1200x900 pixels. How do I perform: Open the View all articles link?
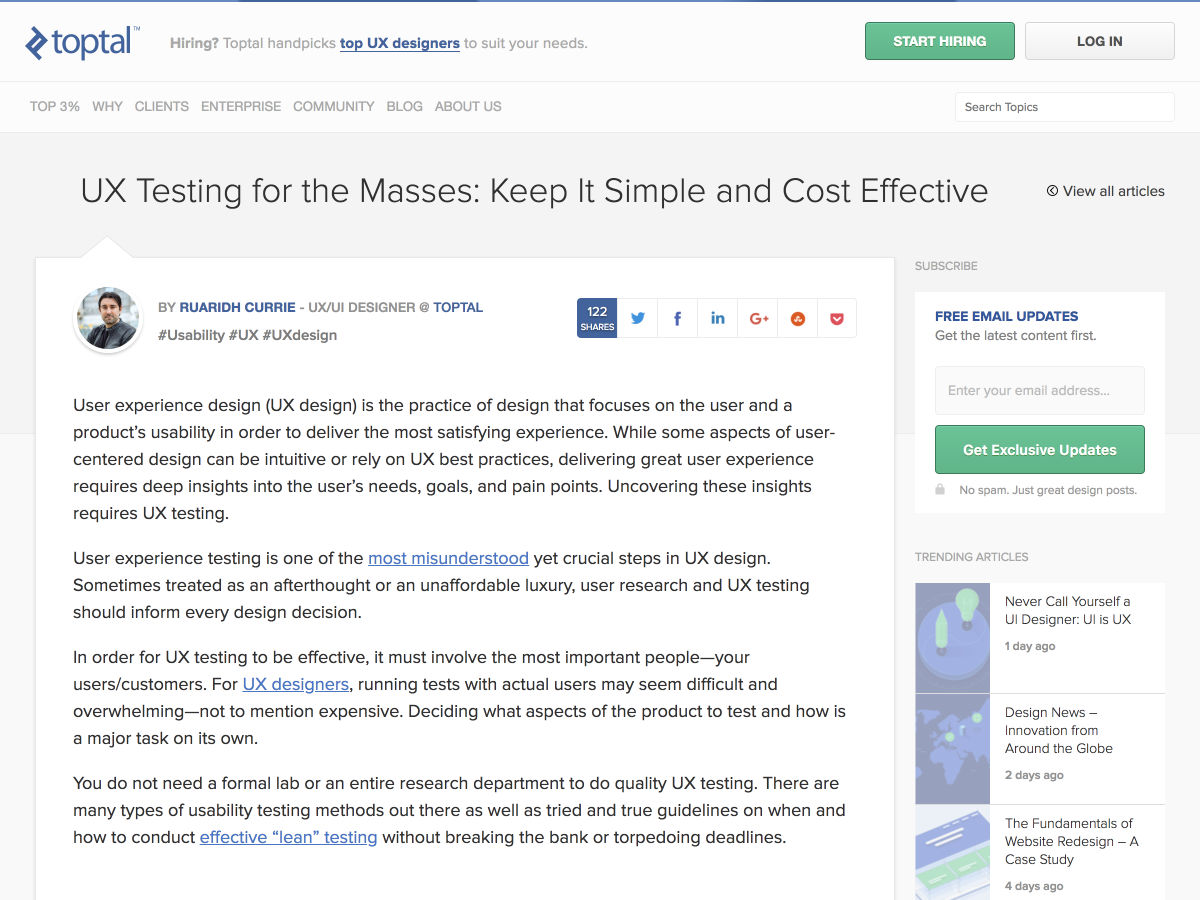pyautogui.click(x=1106, y=191)
